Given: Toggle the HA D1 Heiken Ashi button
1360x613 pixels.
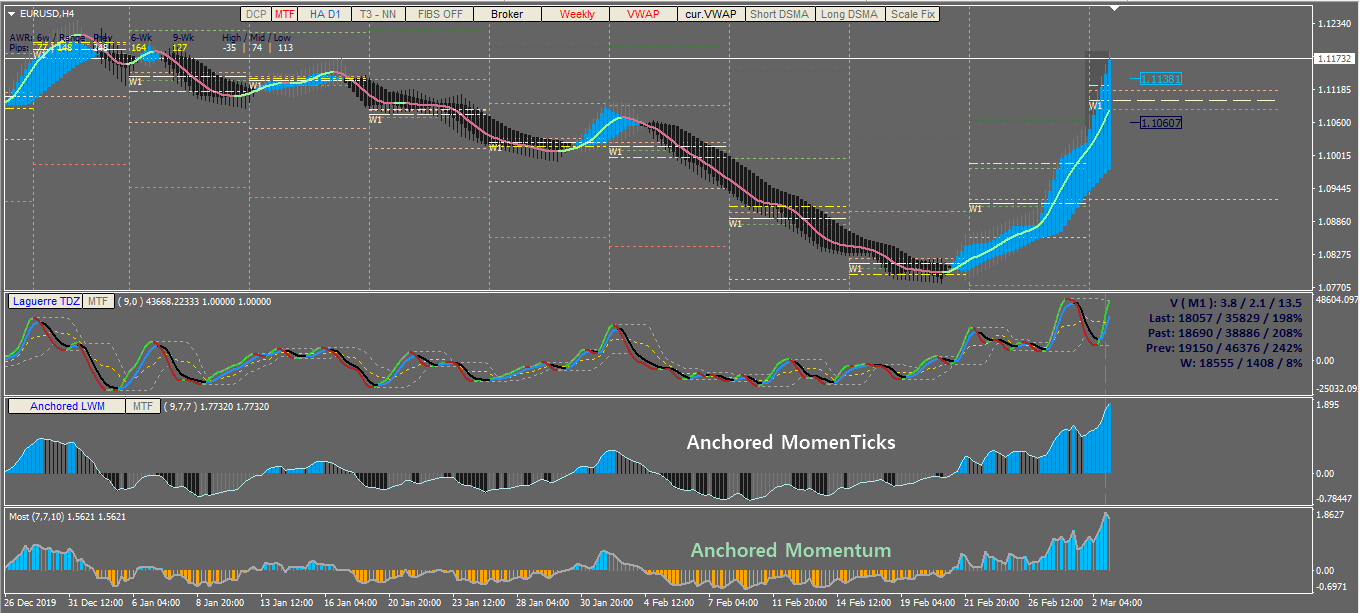Looking at the screenshot, I should (x=325, y=14).
